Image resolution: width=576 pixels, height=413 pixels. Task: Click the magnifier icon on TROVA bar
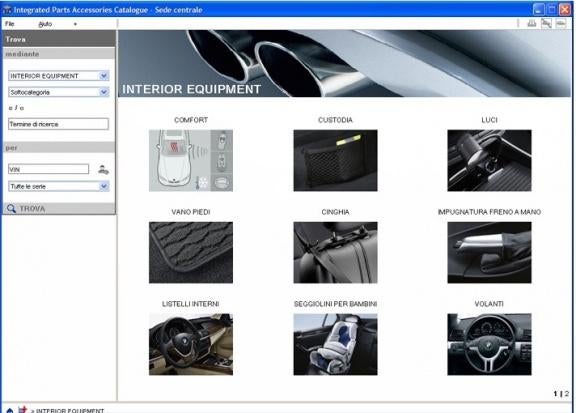pyautogui.click(x=11, y=208)
